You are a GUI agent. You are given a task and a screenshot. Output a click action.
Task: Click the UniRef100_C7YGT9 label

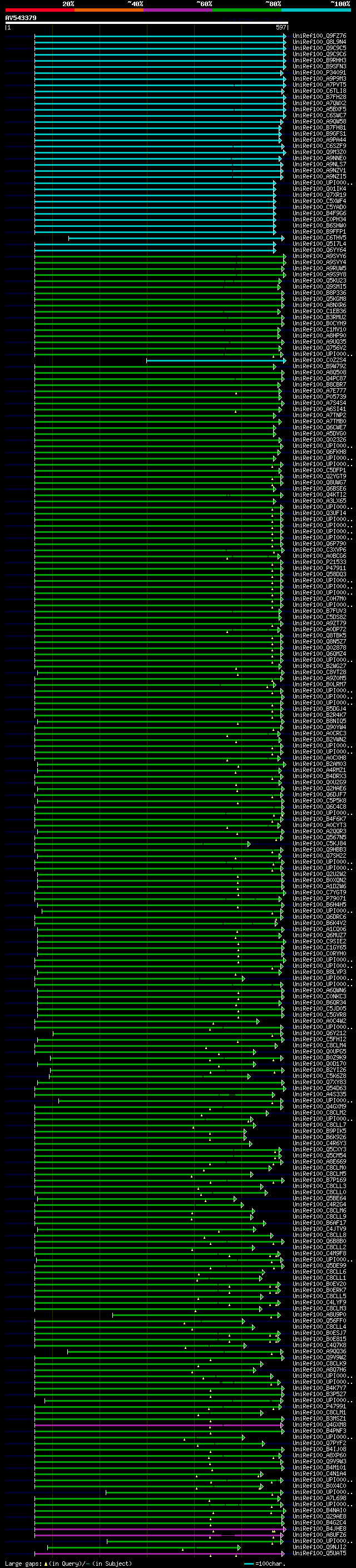coord(319,893)
